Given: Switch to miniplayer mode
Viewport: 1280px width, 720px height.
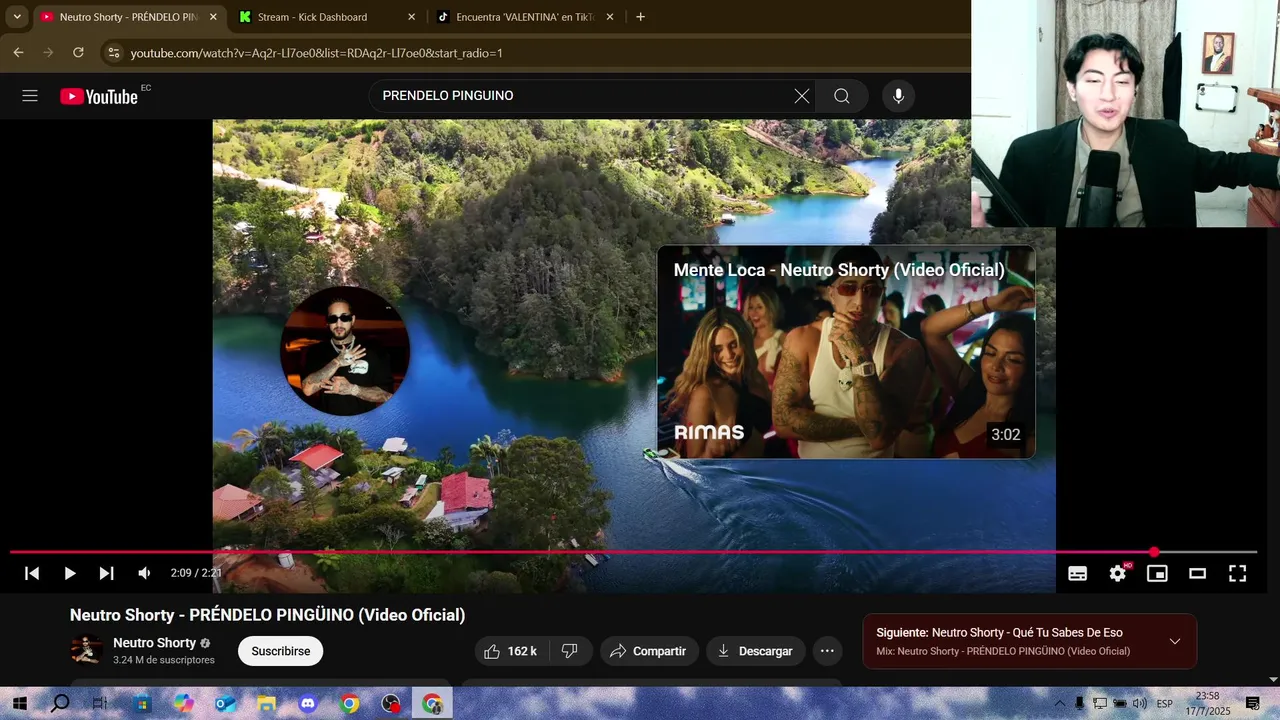Looking at the screenshot, I should pyautogui.click(x=1157, y=573).
